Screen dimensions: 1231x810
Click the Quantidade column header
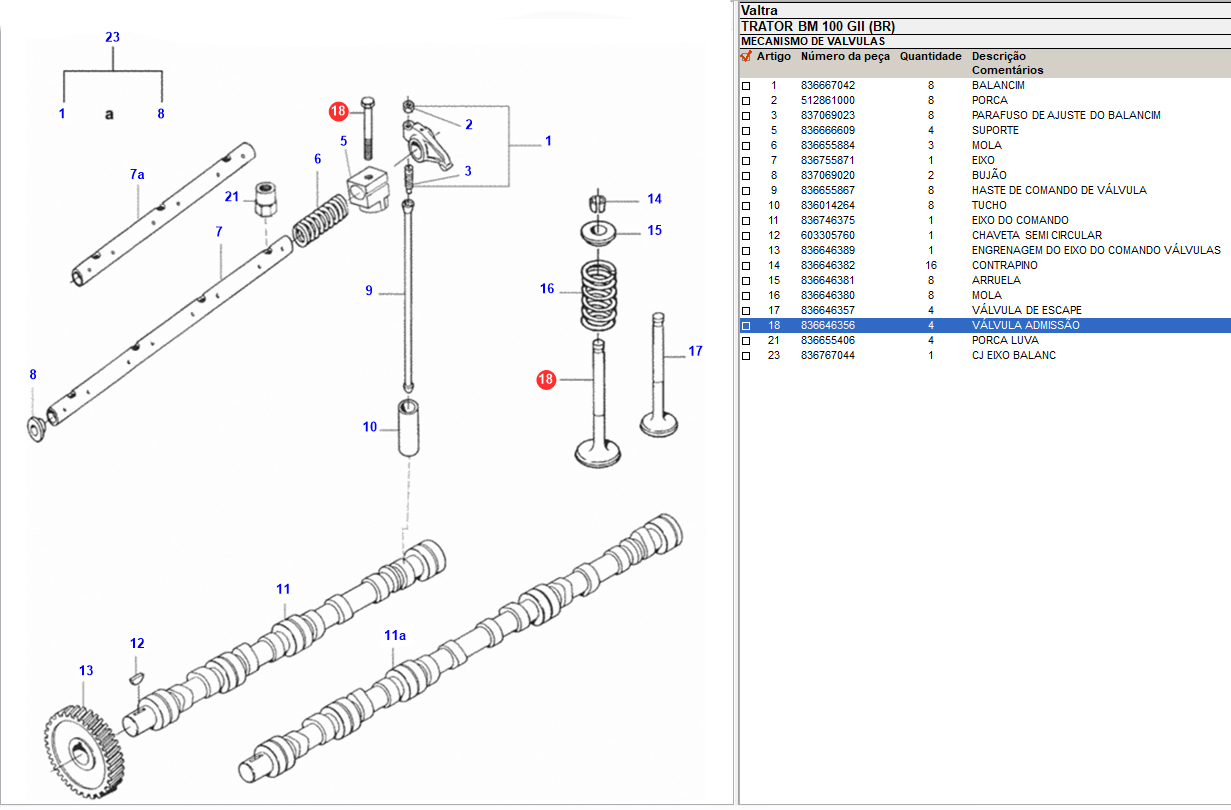click(930, 57)
